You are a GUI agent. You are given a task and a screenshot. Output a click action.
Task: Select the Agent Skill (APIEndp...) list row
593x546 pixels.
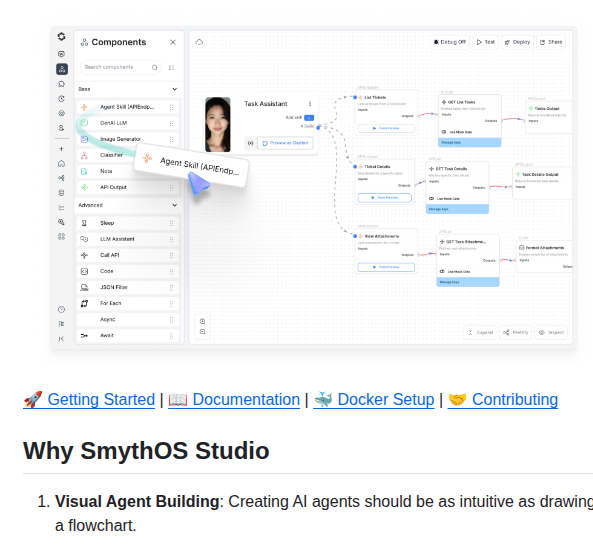128,107
